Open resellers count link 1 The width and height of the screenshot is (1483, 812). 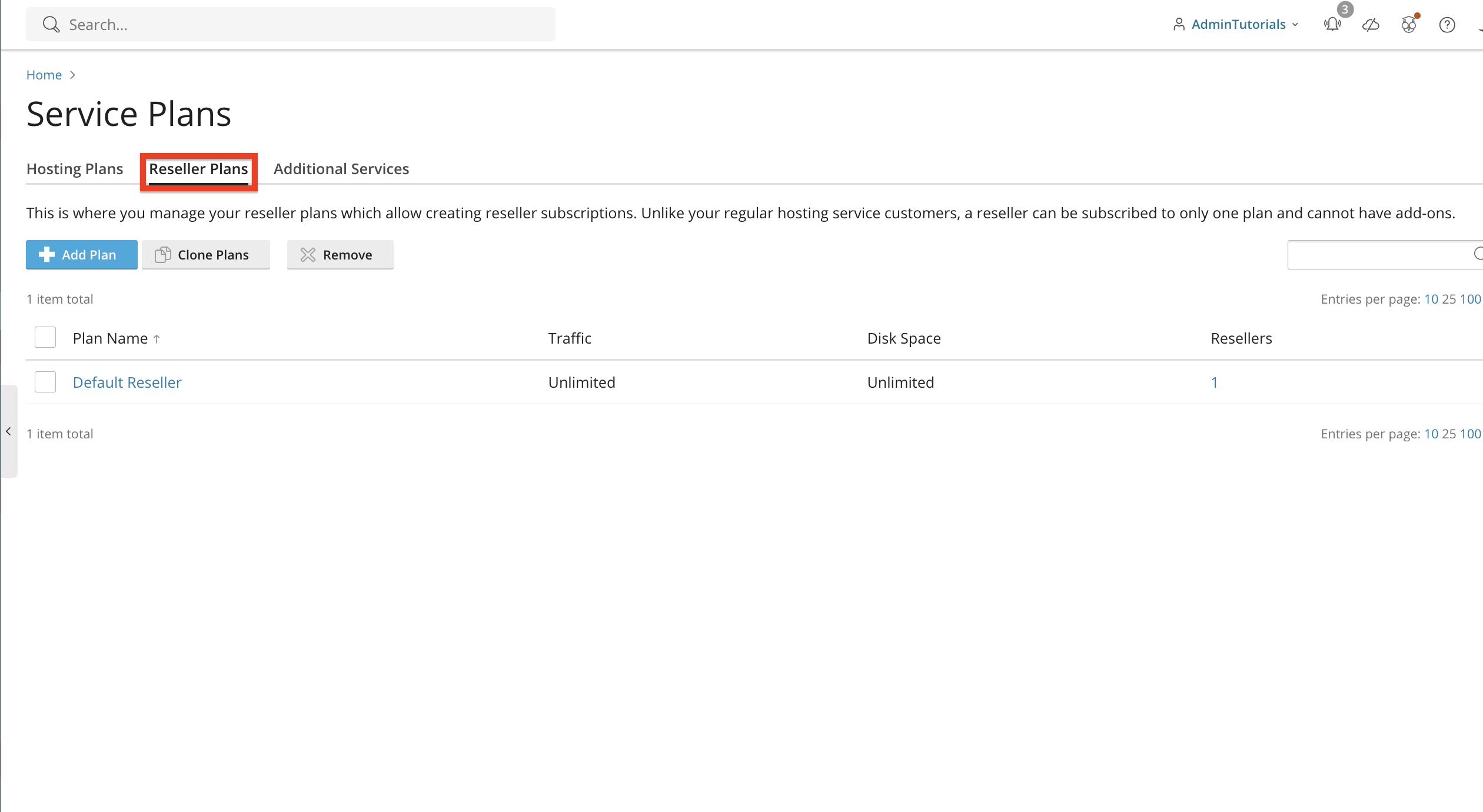[x=1215, y=382]
